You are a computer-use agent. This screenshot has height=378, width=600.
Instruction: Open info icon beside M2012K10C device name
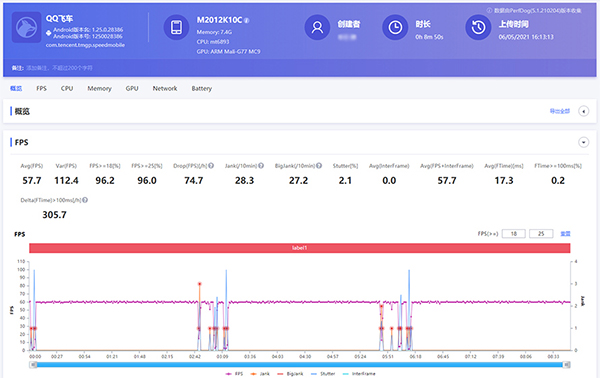coord(247,21)
